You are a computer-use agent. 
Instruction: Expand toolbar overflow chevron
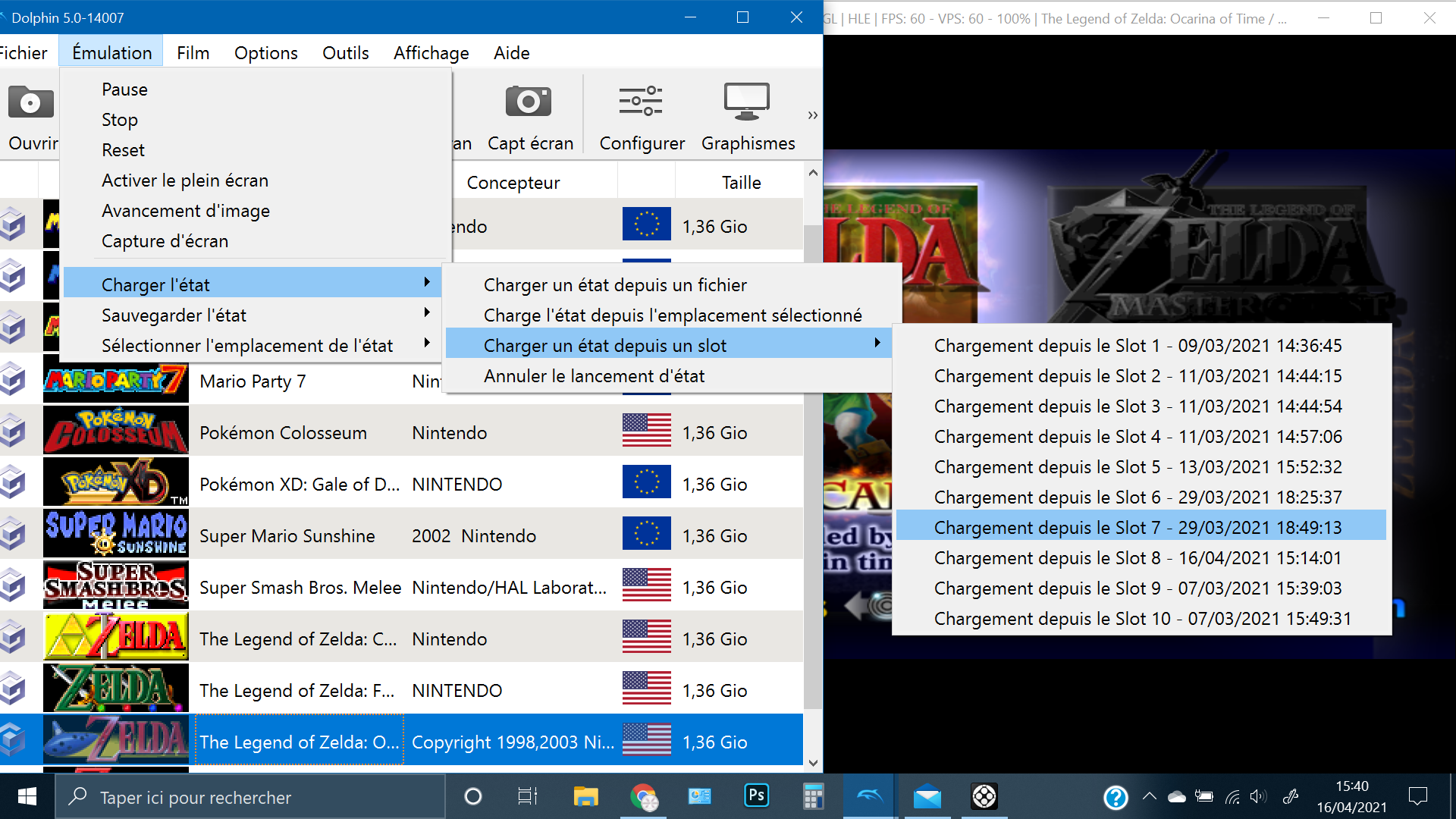click(813, 115)
